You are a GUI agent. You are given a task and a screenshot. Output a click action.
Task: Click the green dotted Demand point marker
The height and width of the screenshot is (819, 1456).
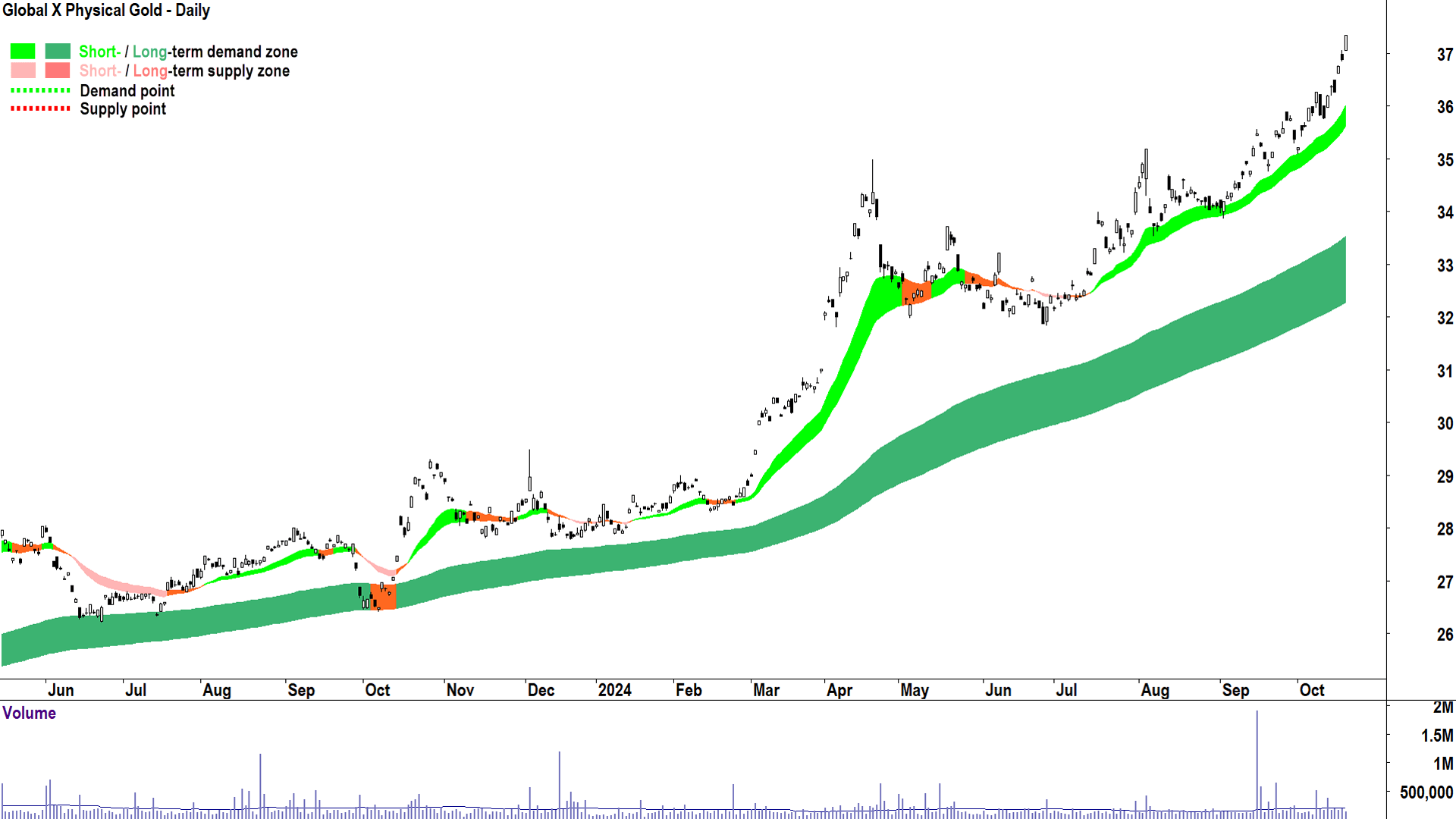click(x=40, y=90)
